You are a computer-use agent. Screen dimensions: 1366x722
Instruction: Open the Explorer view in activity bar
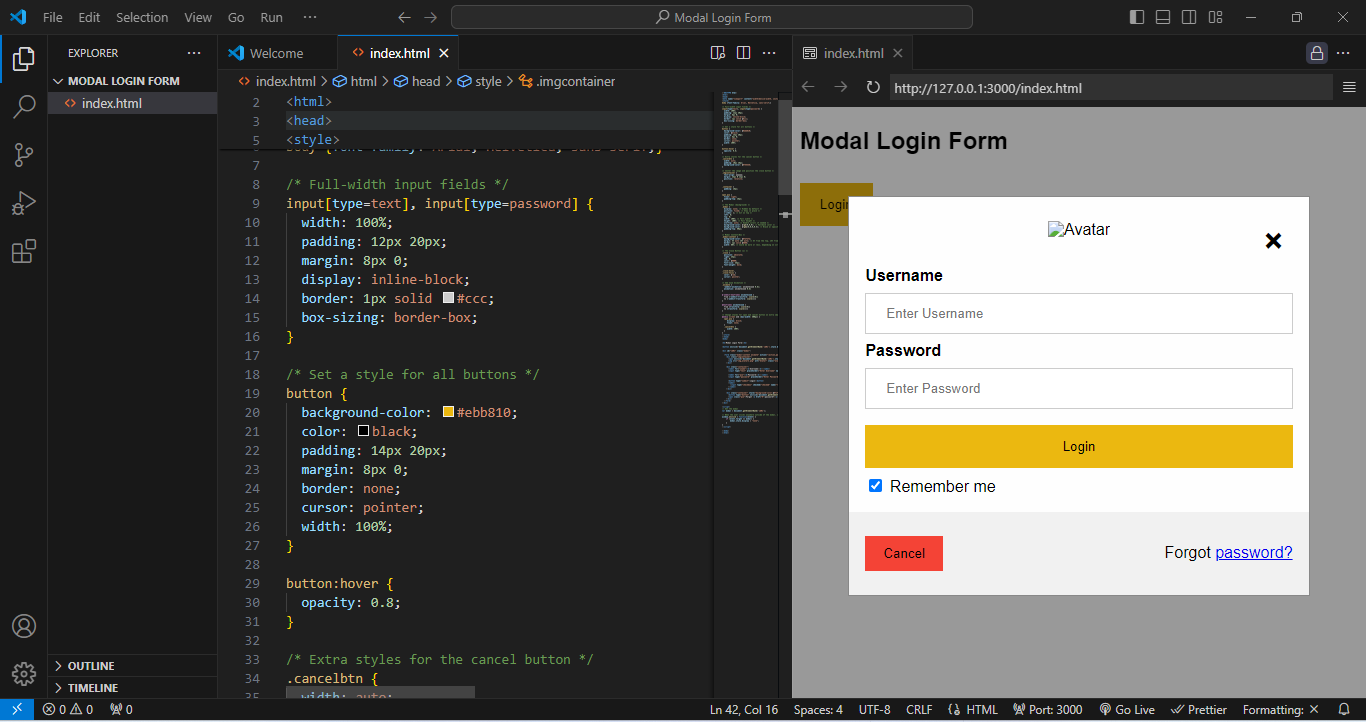tap(24, 59)
